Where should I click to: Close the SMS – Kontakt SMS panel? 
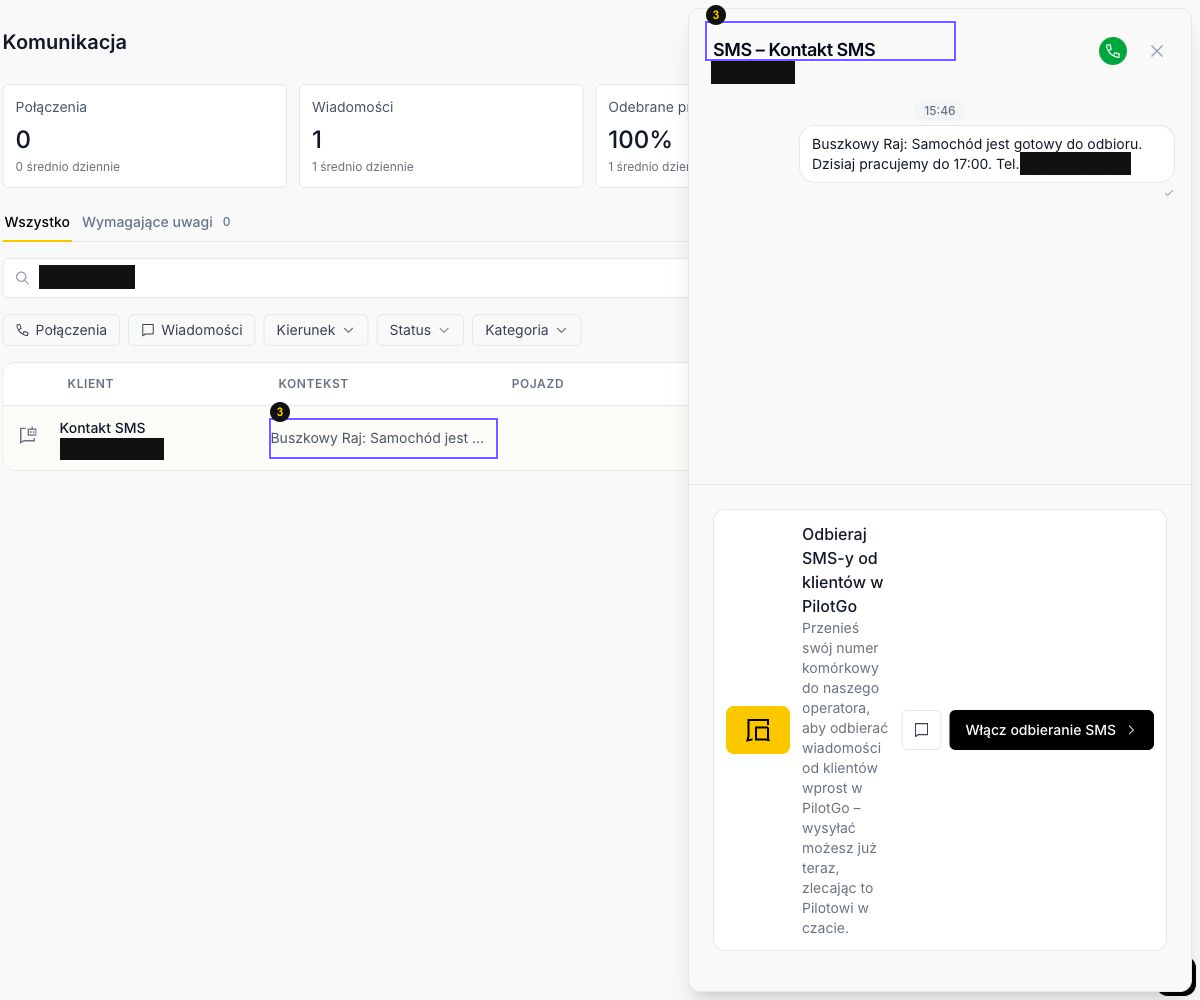(1157, 51)
